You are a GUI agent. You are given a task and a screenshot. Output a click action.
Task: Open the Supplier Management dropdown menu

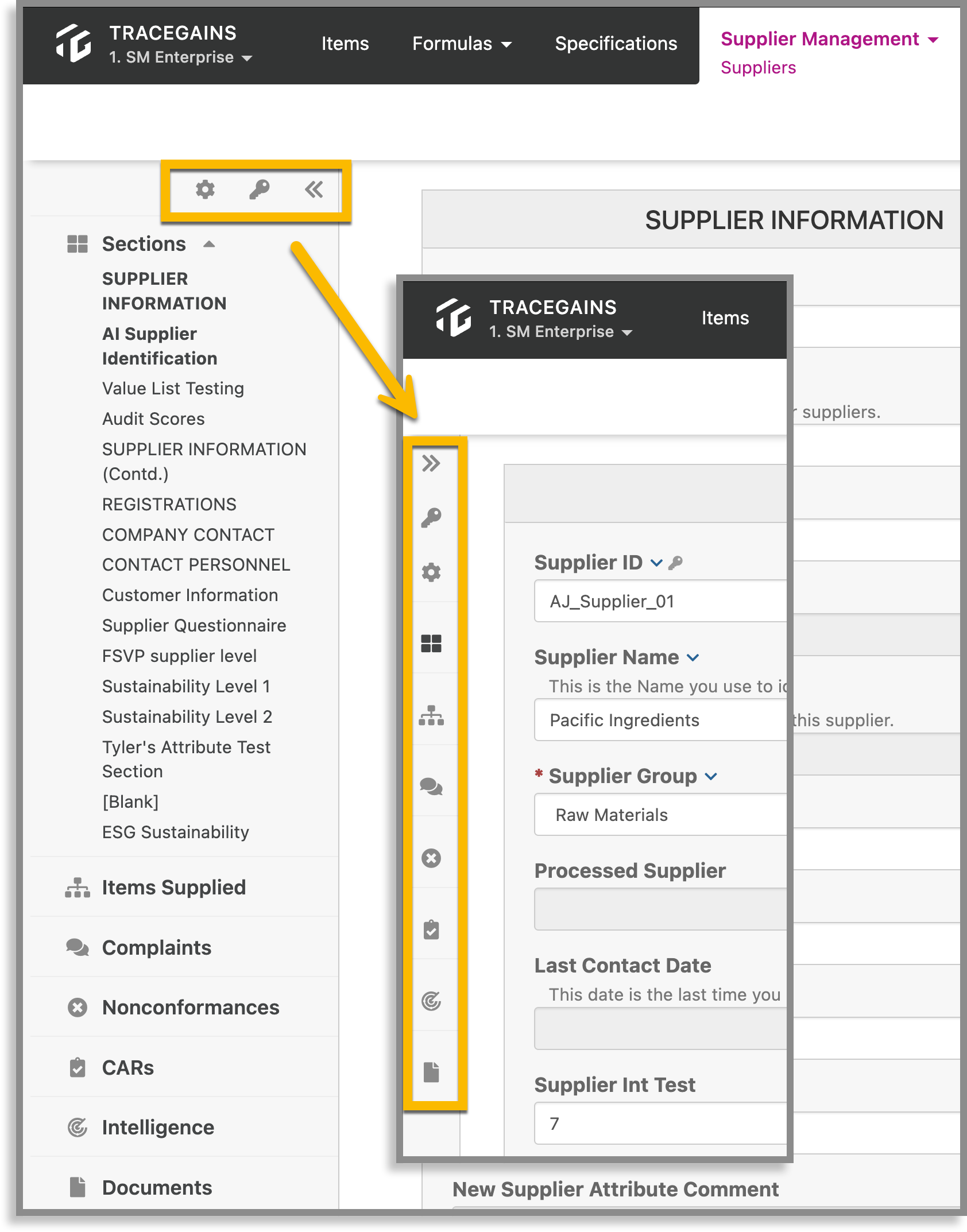click(829, 39)
